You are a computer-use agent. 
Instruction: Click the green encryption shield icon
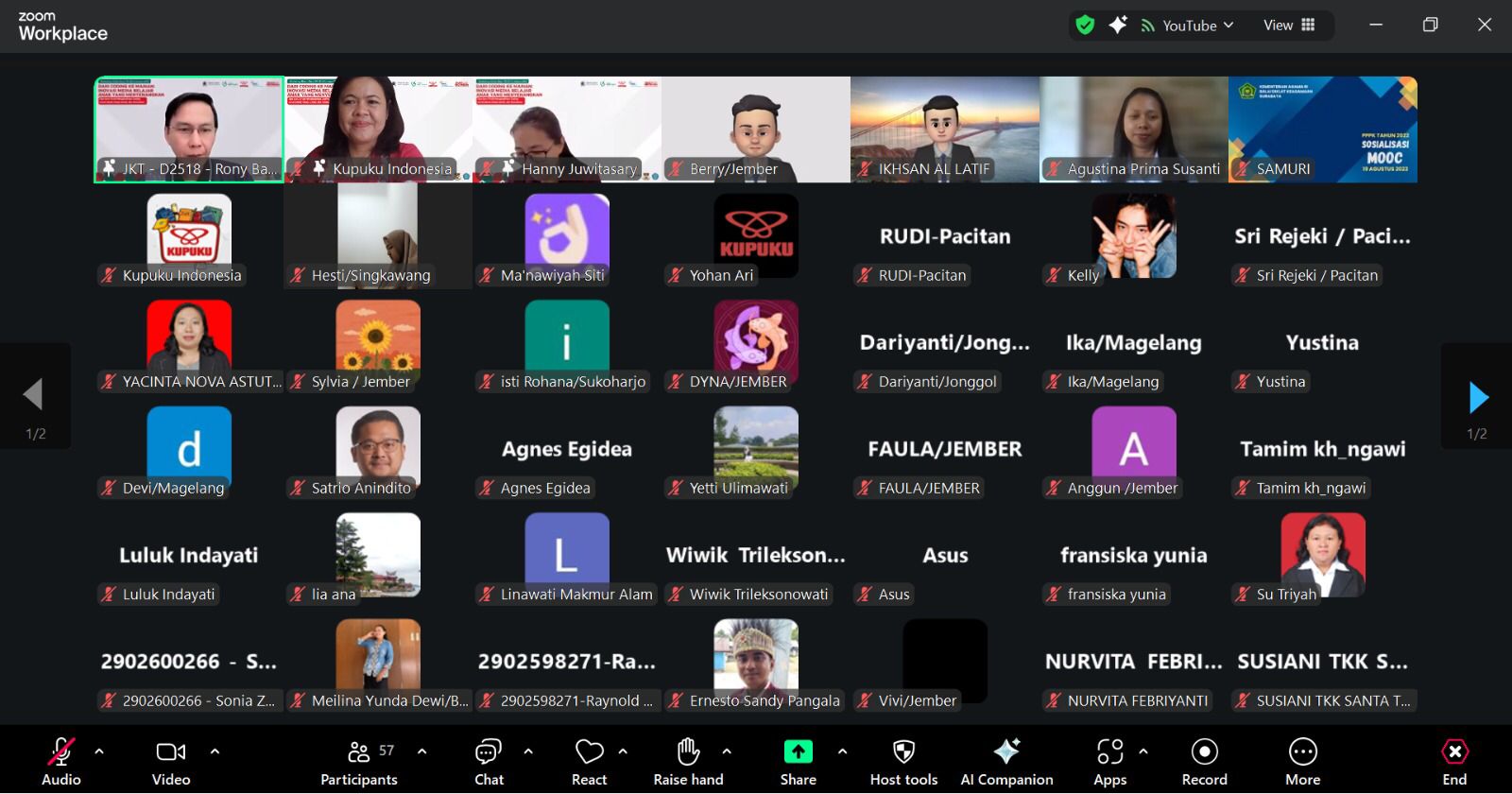1085,26
